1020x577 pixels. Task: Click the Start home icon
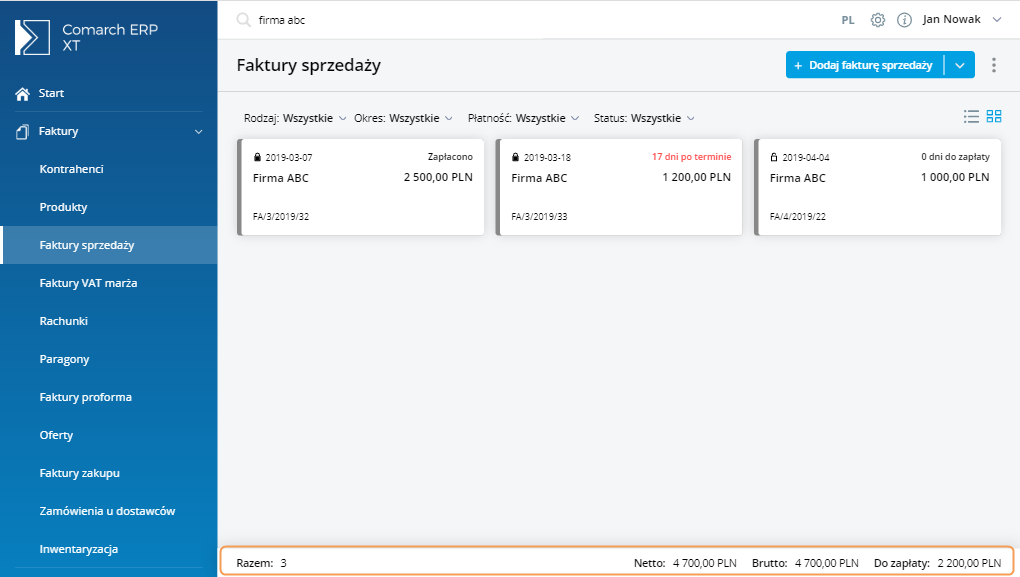click(x=22, y=93)
